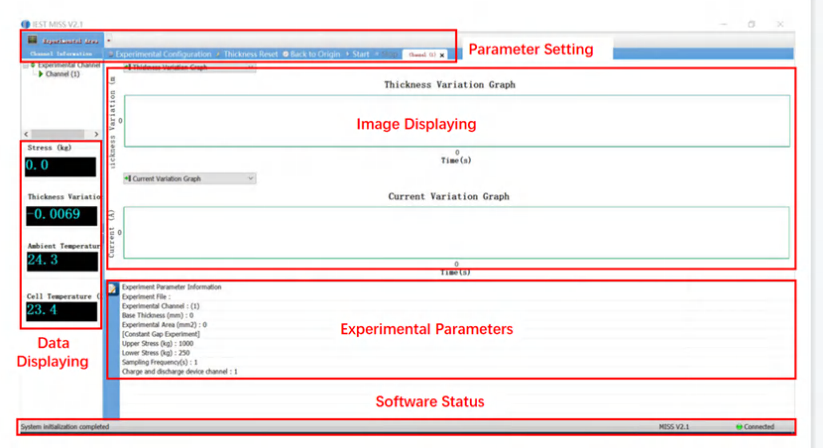The height and width of the screenshot is (448, 823).
Task: Collapse the Experimental Channel tree node
Action: pyautogui.click(x=25, y=65)
